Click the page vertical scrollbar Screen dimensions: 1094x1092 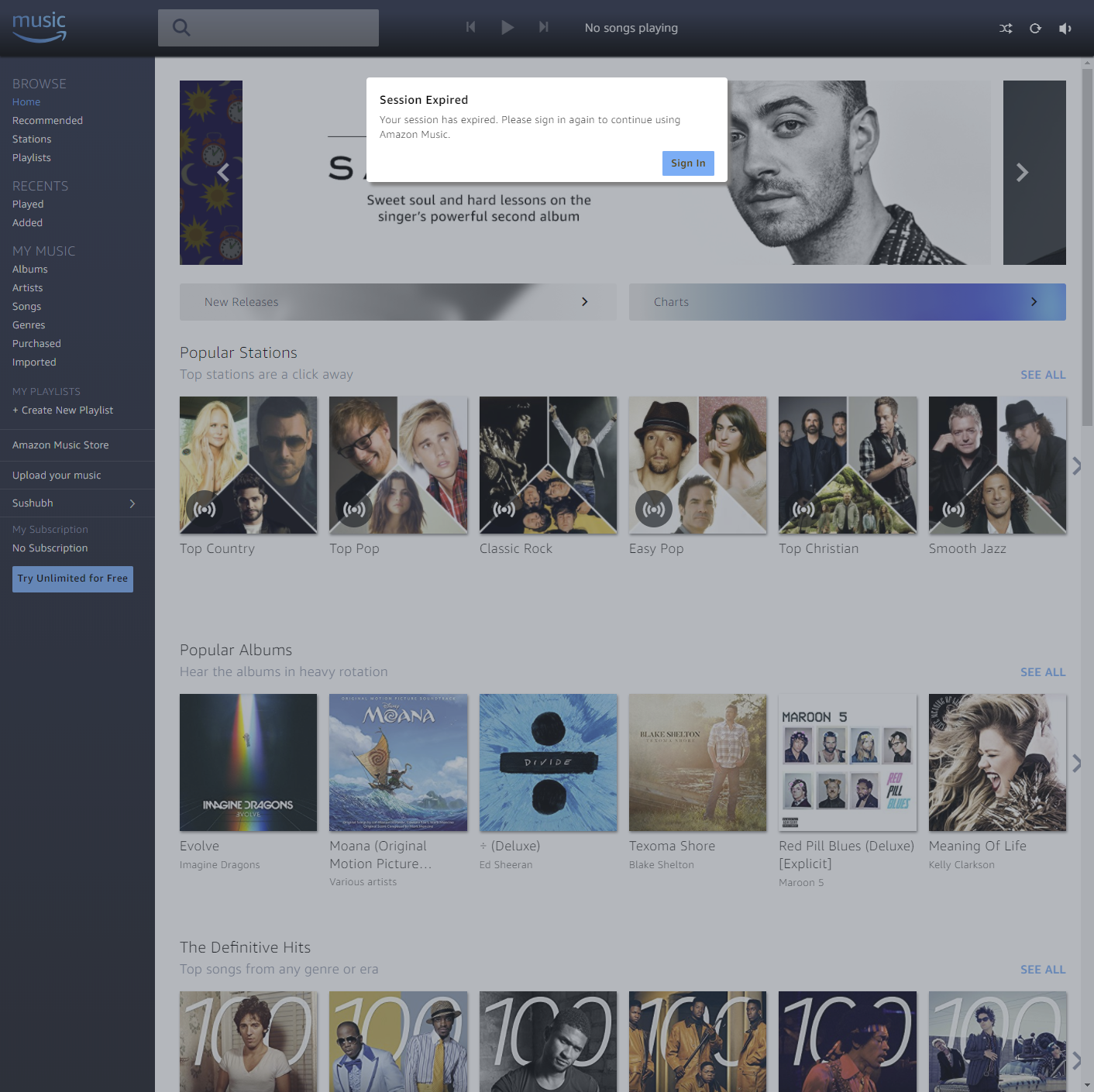coord(1088,248)
